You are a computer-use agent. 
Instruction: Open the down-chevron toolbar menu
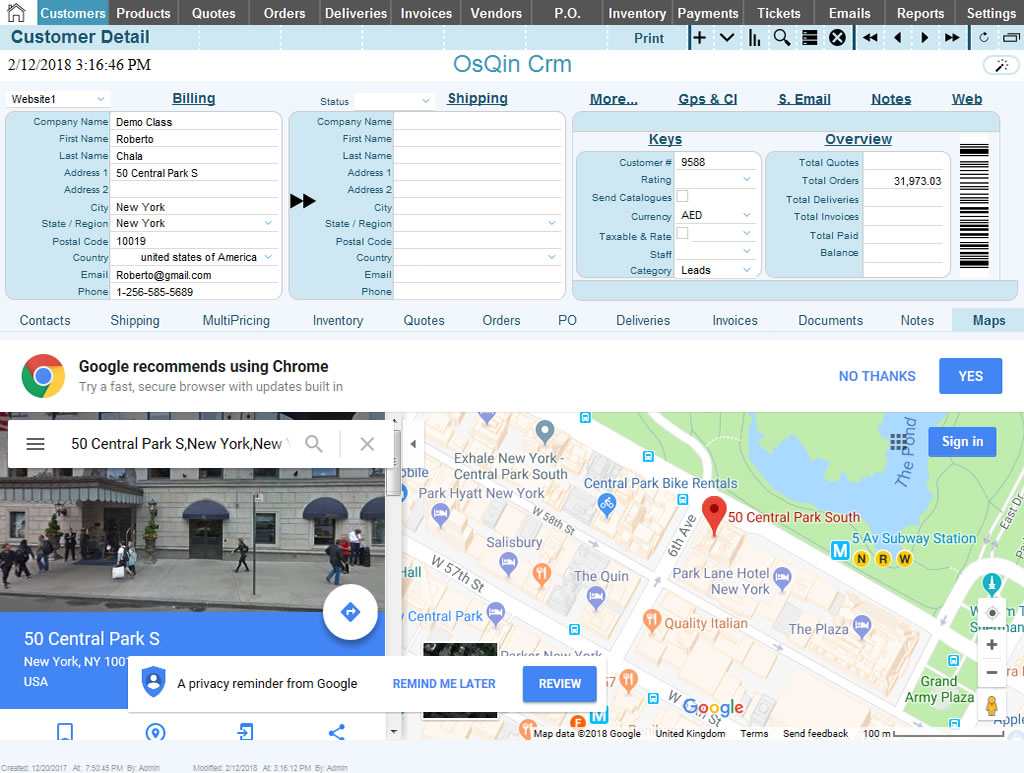point(727,38)
